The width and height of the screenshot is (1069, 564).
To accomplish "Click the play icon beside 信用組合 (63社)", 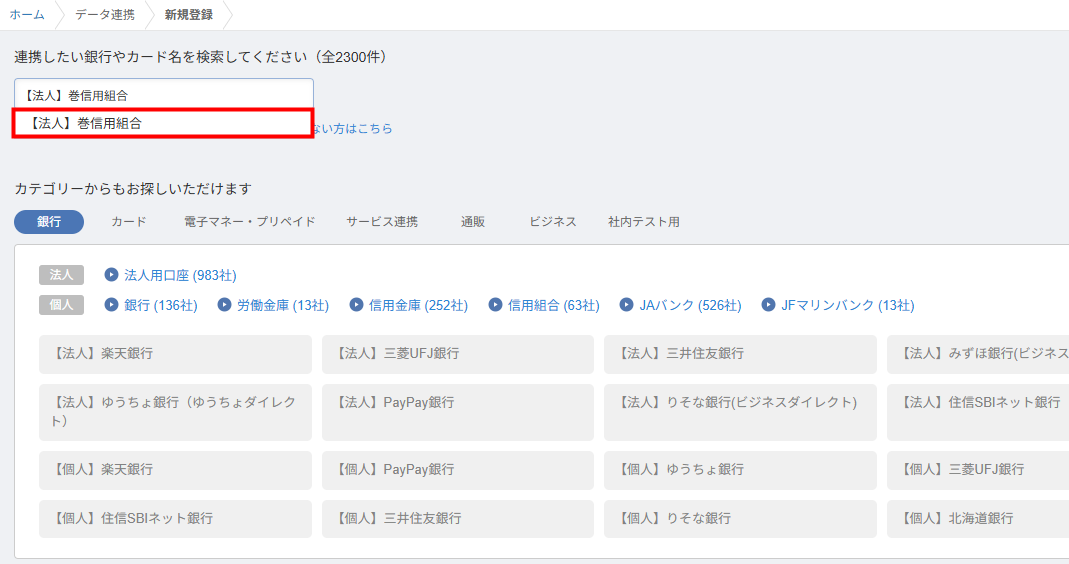I will 495,305.
